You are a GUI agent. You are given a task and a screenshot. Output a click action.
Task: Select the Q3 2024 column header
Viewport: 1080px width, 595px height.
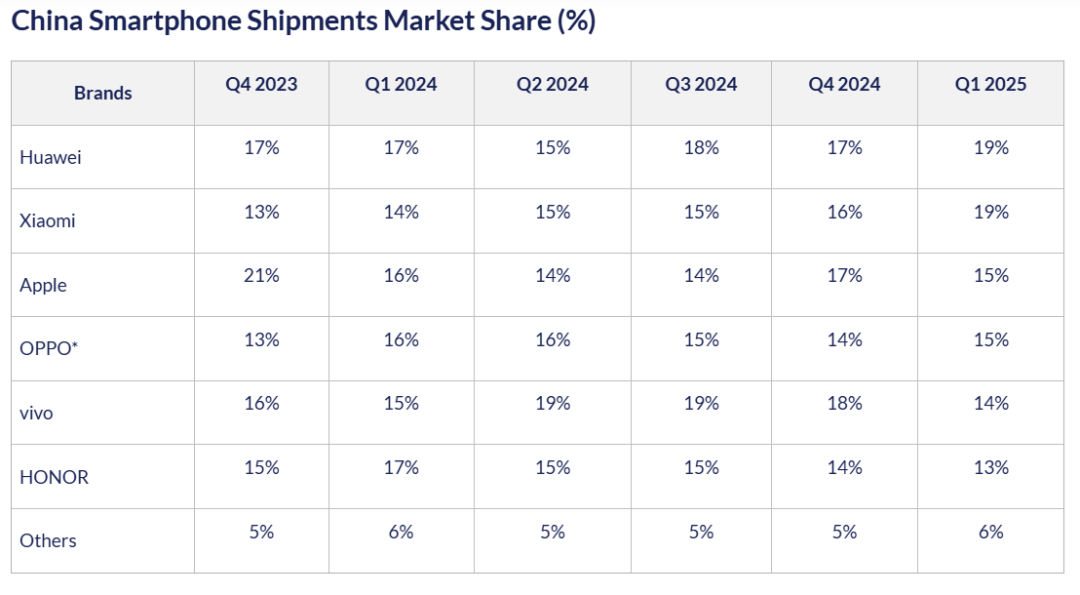click(x=701, y=85)
